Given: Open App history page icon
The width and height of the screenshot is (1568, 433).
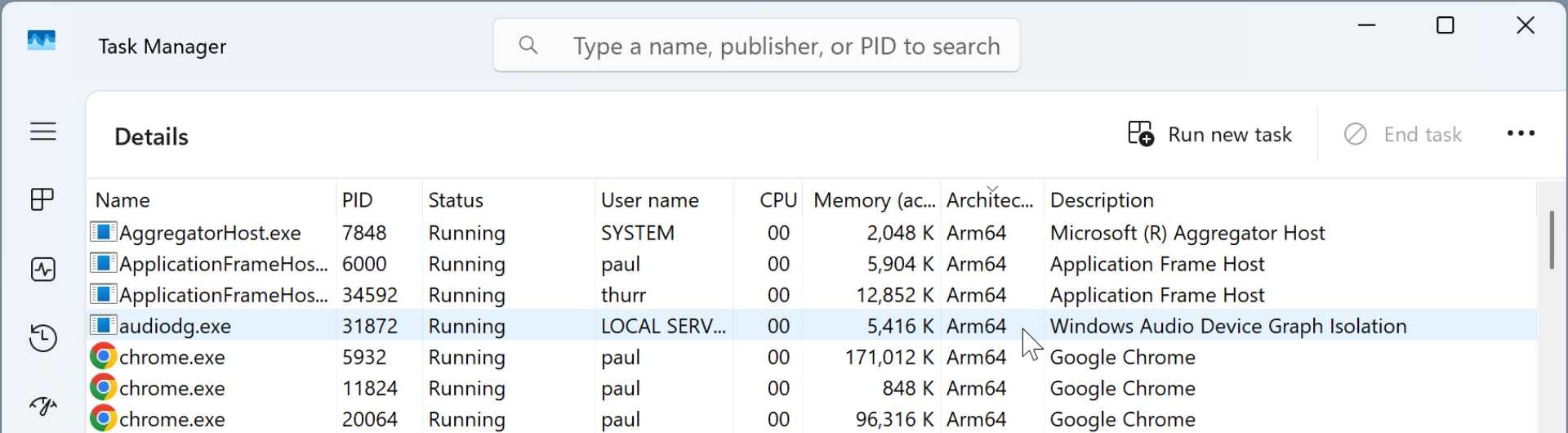Looking at the screenshot, I should 42,338.
